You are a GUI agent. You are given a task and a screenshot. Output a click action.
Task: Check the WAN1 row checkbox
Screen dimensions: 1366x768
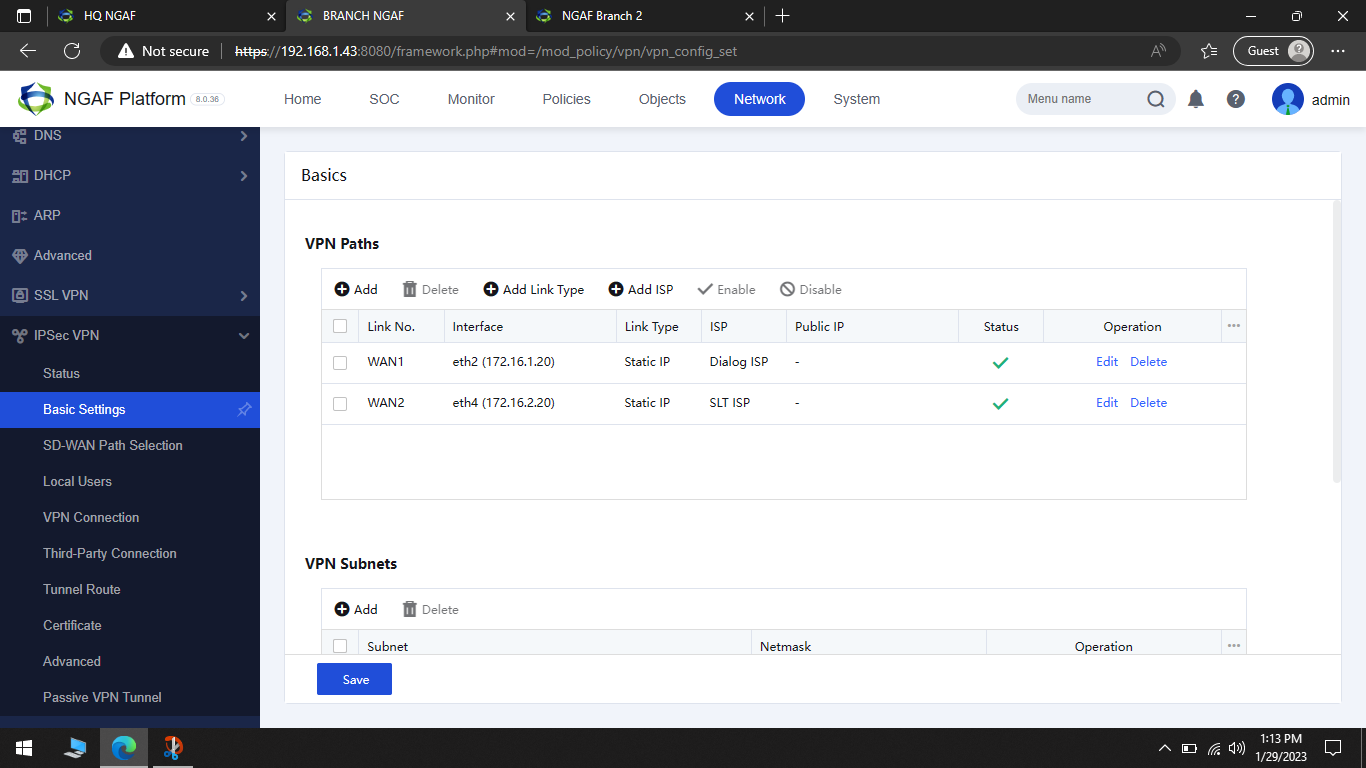coord(340,362)
